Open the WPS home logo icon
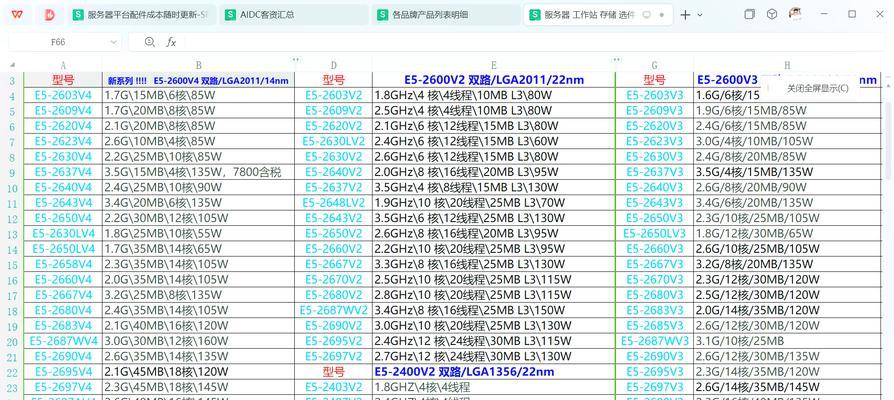894x400 pixels. click(x=17, y=15)
